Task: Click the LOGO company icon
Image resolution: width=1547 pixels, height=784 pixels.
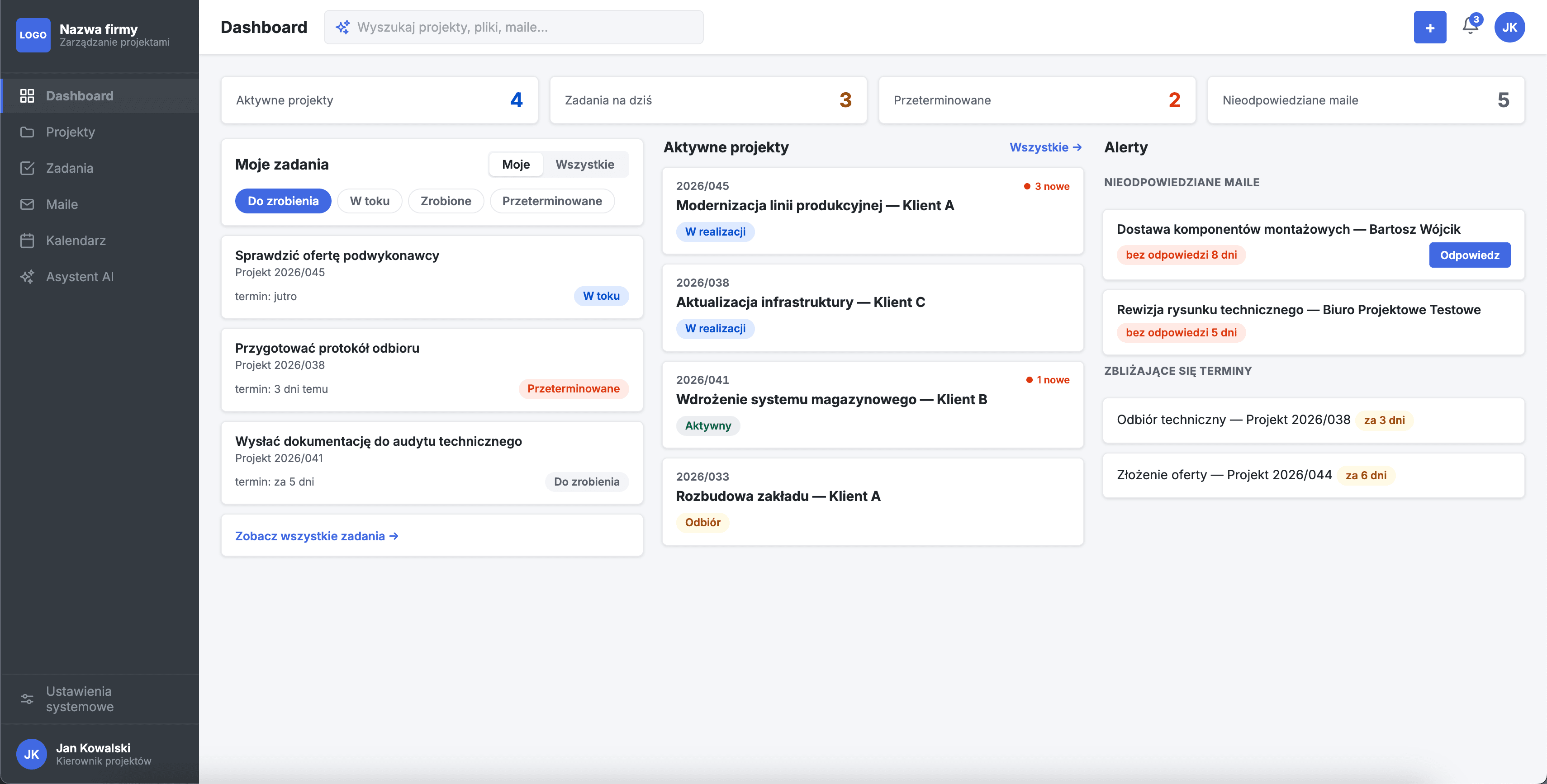Action: pos(33,35)
